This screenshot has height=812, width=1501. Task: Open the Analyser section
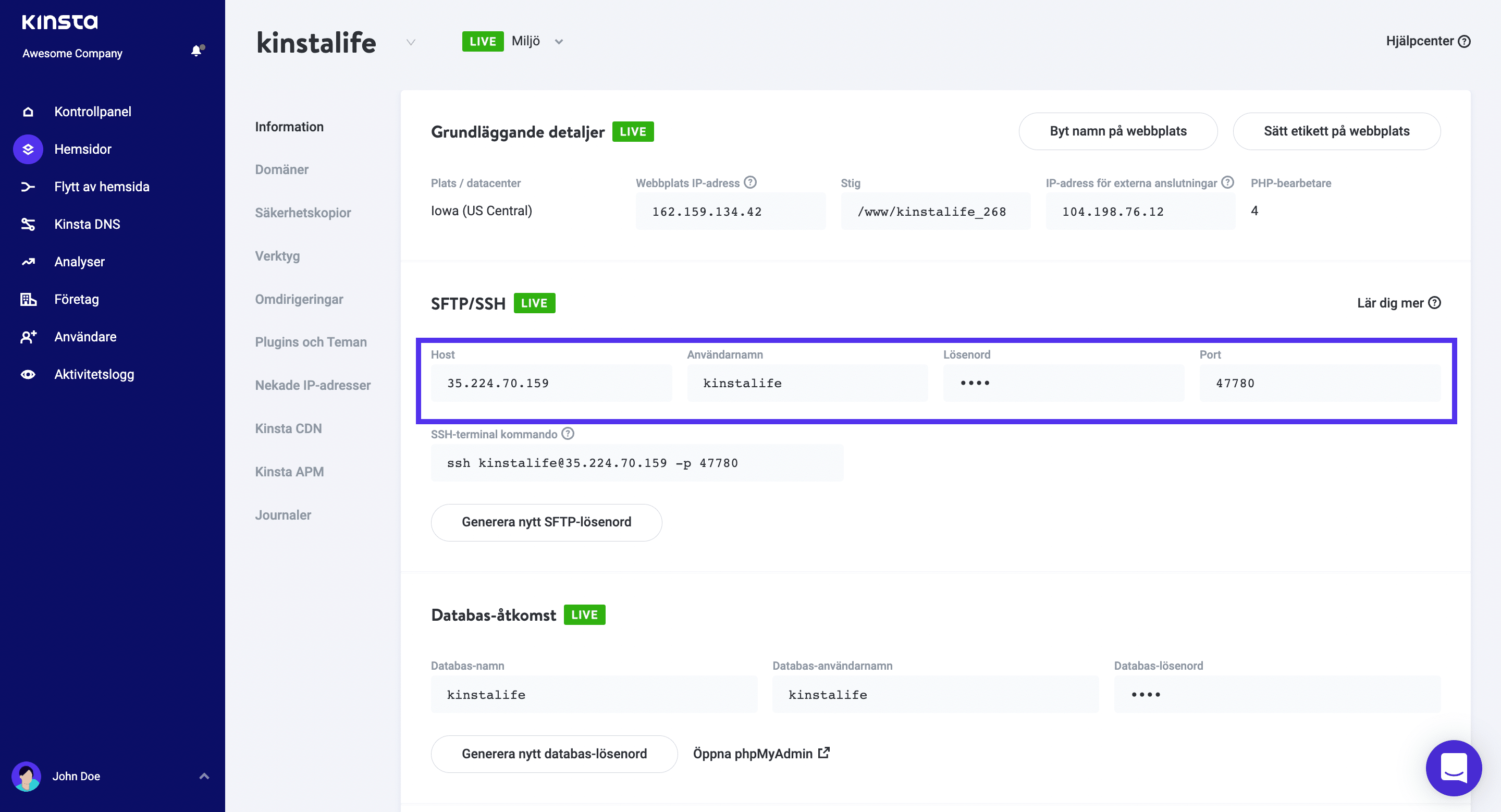click(80, 262)
